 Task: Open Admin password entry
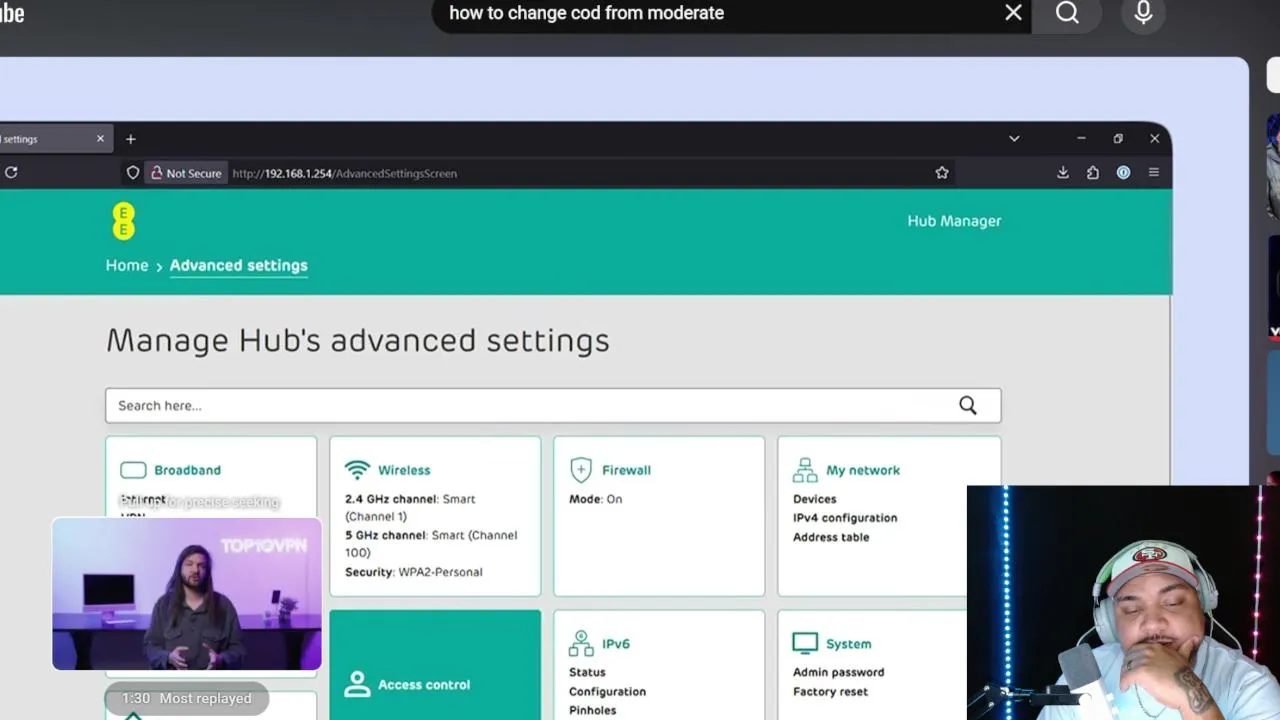click(838, 672)
